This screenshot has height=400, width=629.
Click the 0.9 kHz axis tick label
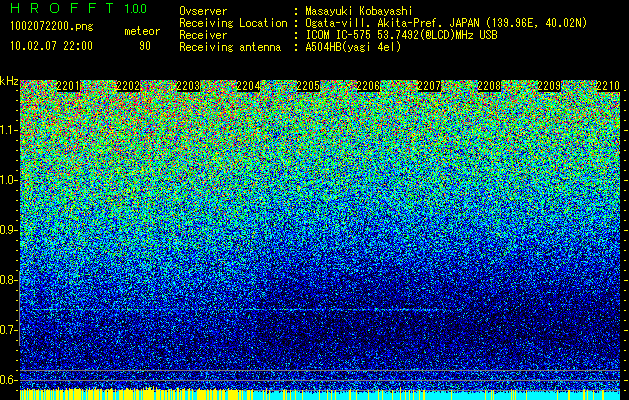(9, 230)
